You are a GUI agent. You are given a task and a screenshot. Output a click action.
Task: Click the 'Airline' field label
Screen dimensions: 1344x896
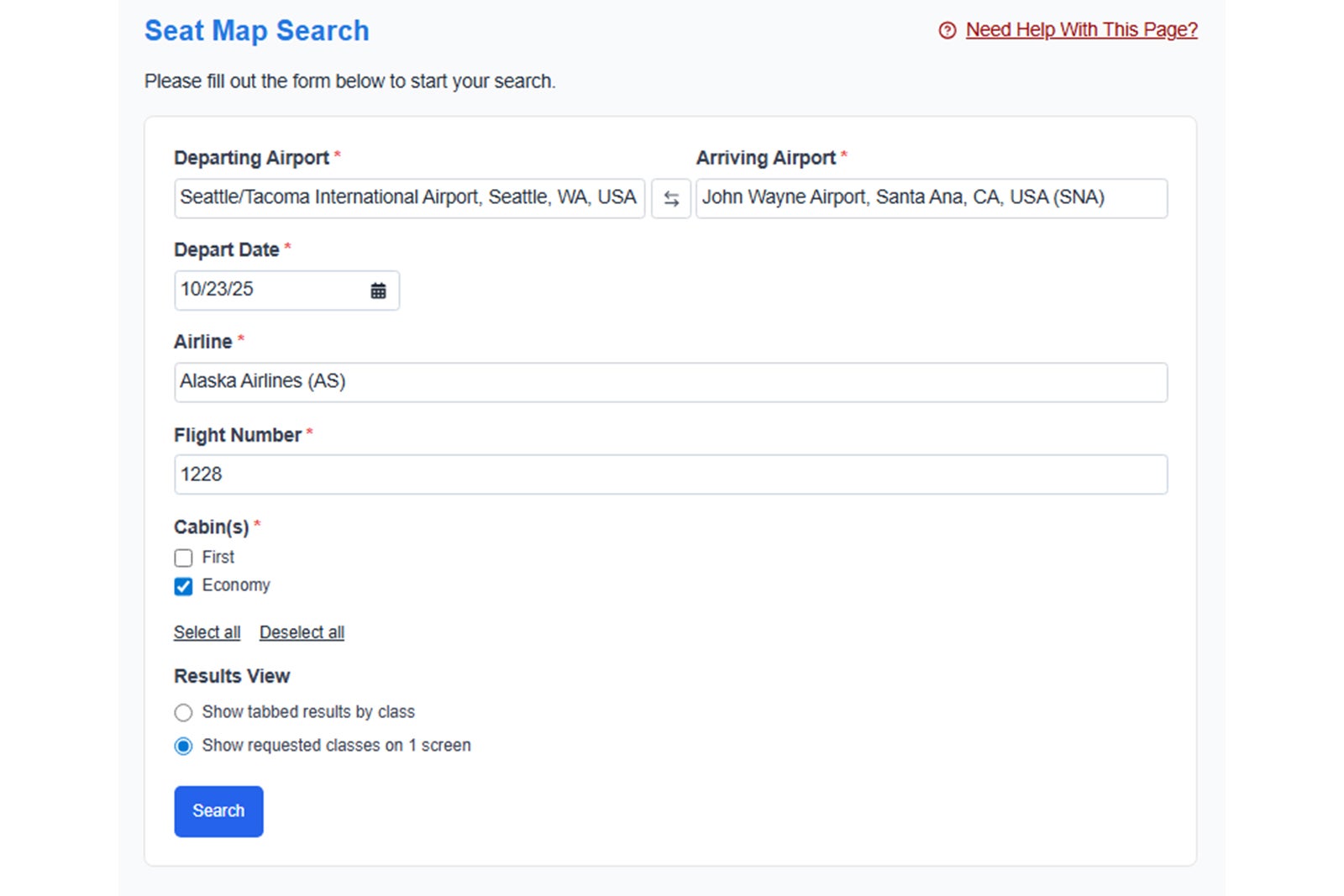[202, 342]
